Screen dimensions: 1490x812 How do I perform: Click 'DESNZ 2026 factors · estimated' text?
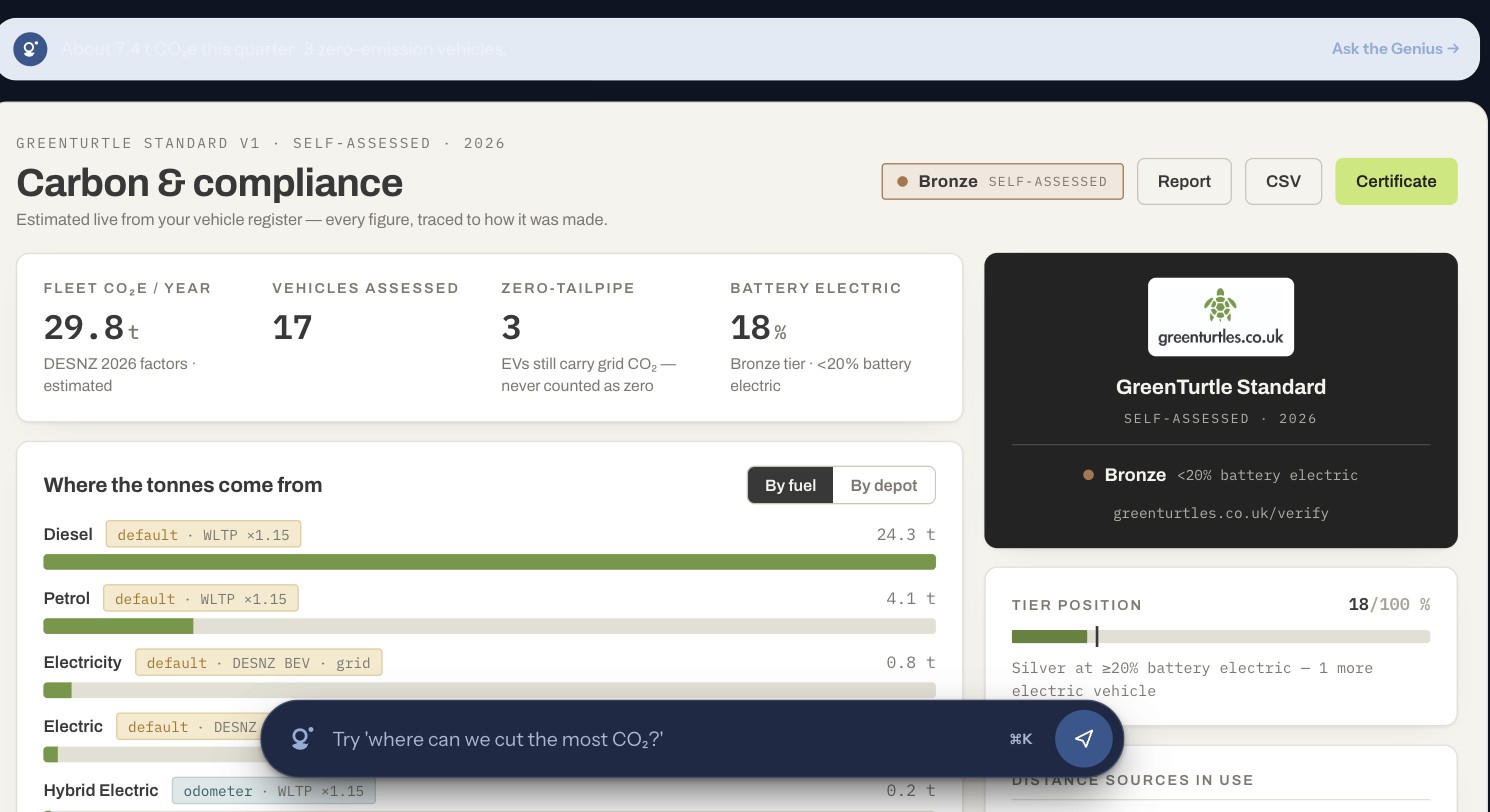(120, 375)
